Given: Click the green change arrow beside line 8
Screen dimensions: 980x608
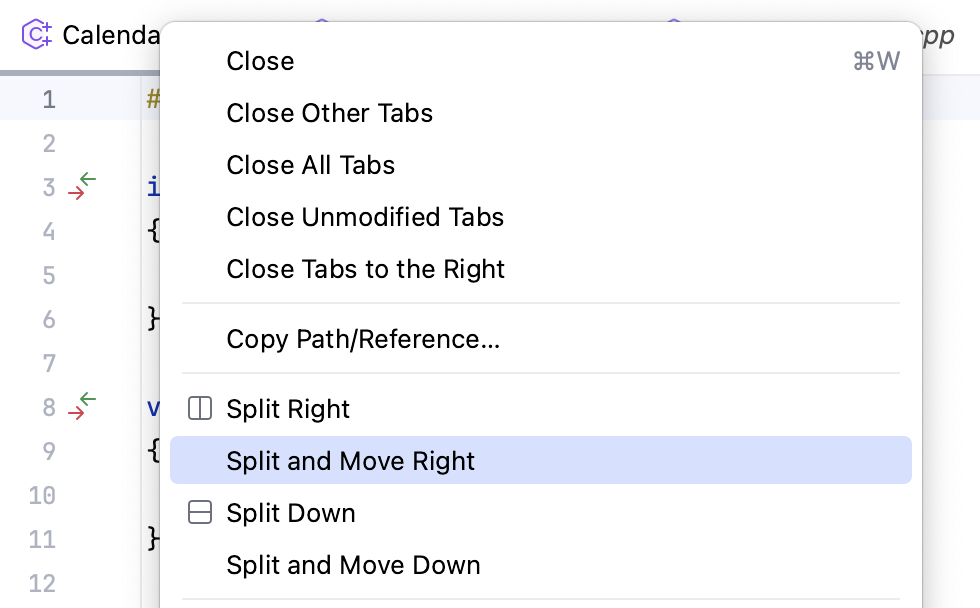Looking at the screenshot, I should [87, 398].
